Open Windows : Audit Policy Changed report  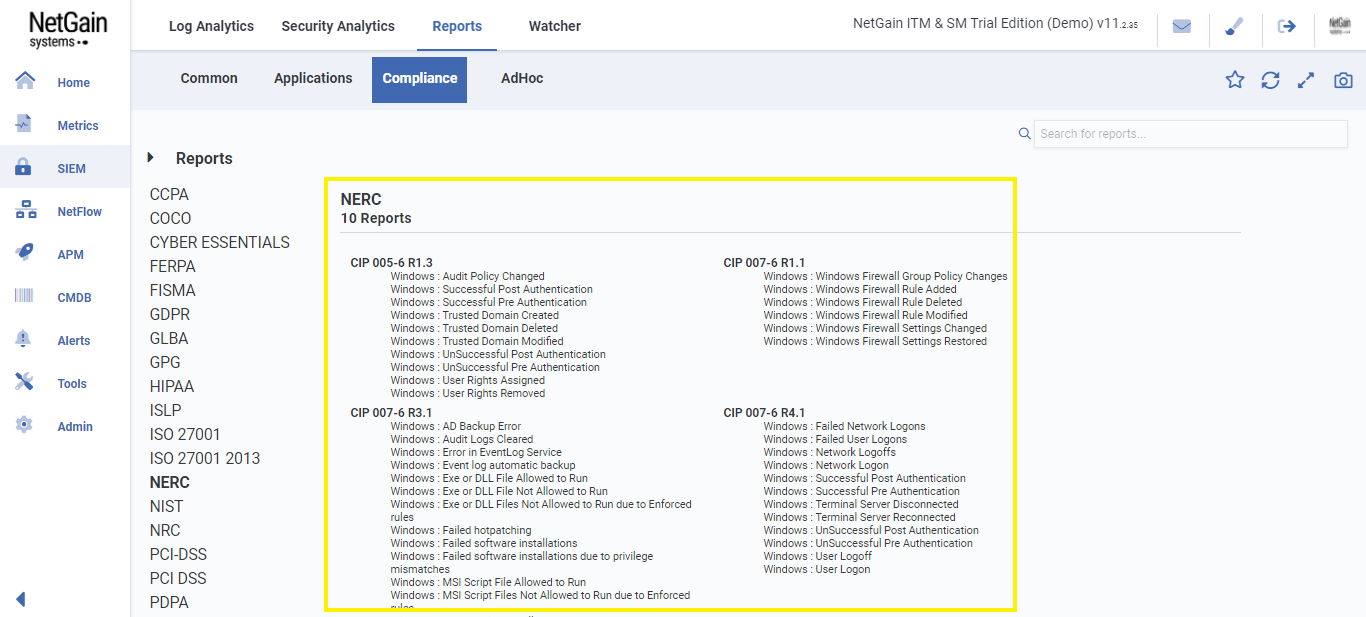[x=467, y=276]
